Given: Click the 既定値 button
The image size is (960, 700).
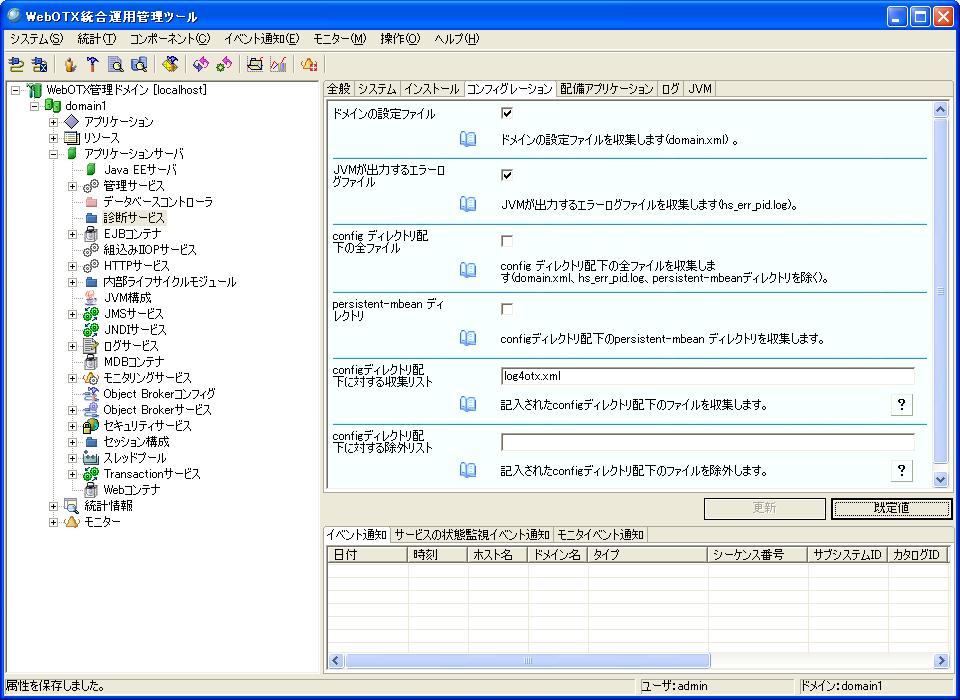Looking at the screenshot, I should pyautogui.click(x=891, y=508).
